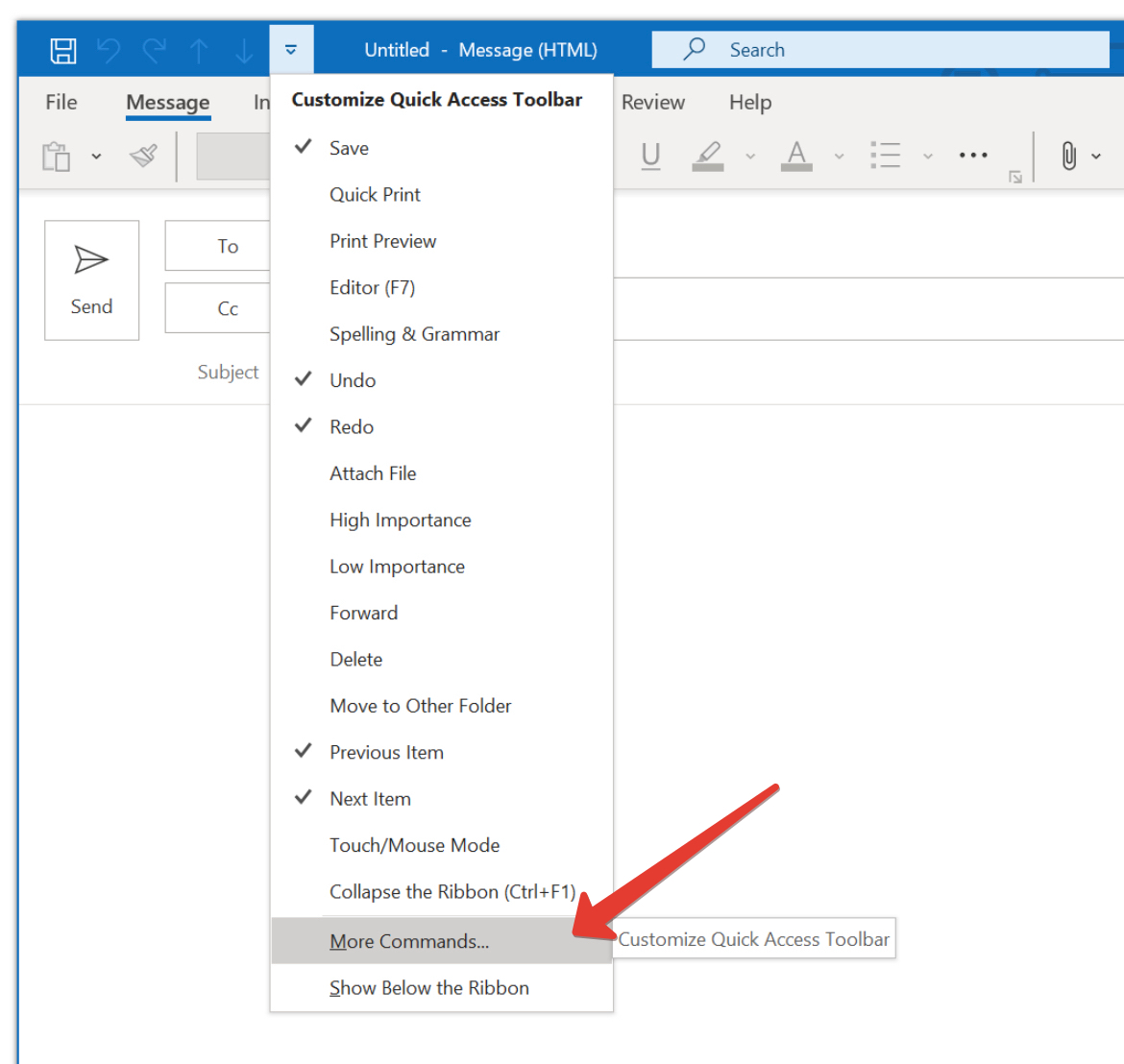Viewport: 1124px width, 1064px height.
Task: Apply the font color A swatch
Action: (796, 156)
